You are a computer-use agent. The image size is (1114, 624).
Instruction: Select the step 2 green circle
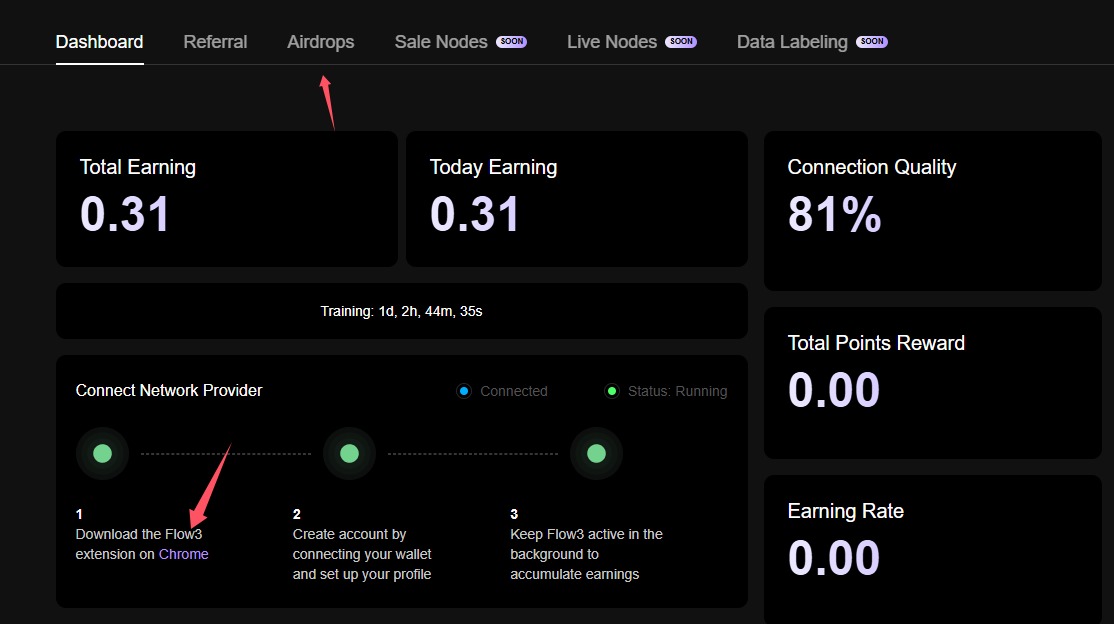point(350,453)
